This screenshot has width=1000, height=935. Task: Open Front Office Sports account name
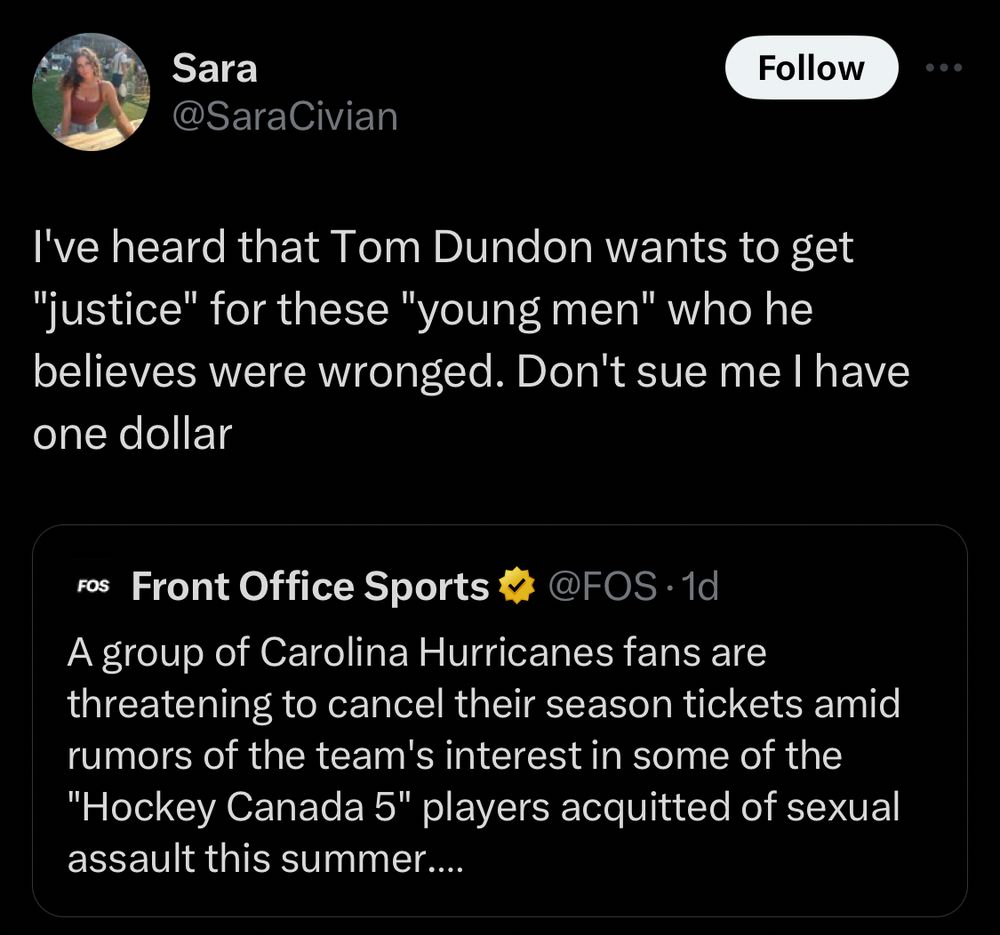pyautogui.click(x=310, y=587)
